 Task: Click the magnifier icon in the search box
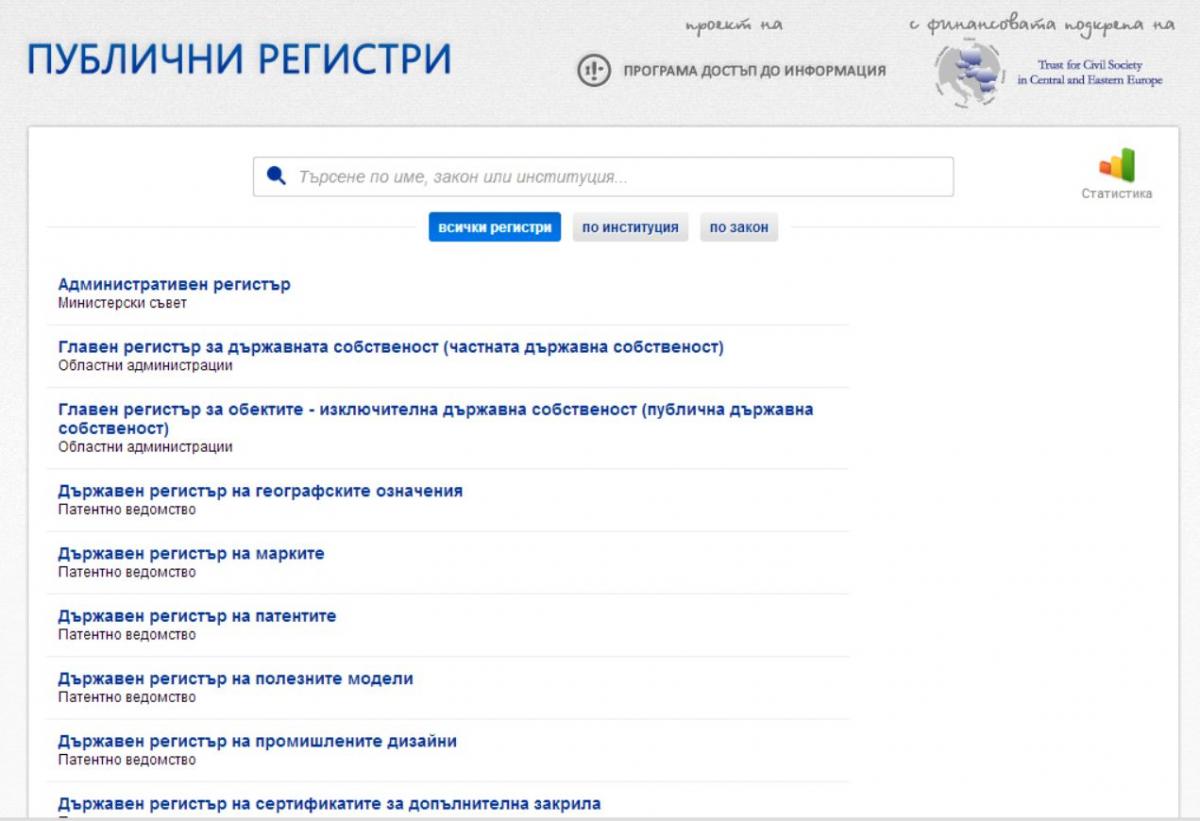[x=277, y=176]
